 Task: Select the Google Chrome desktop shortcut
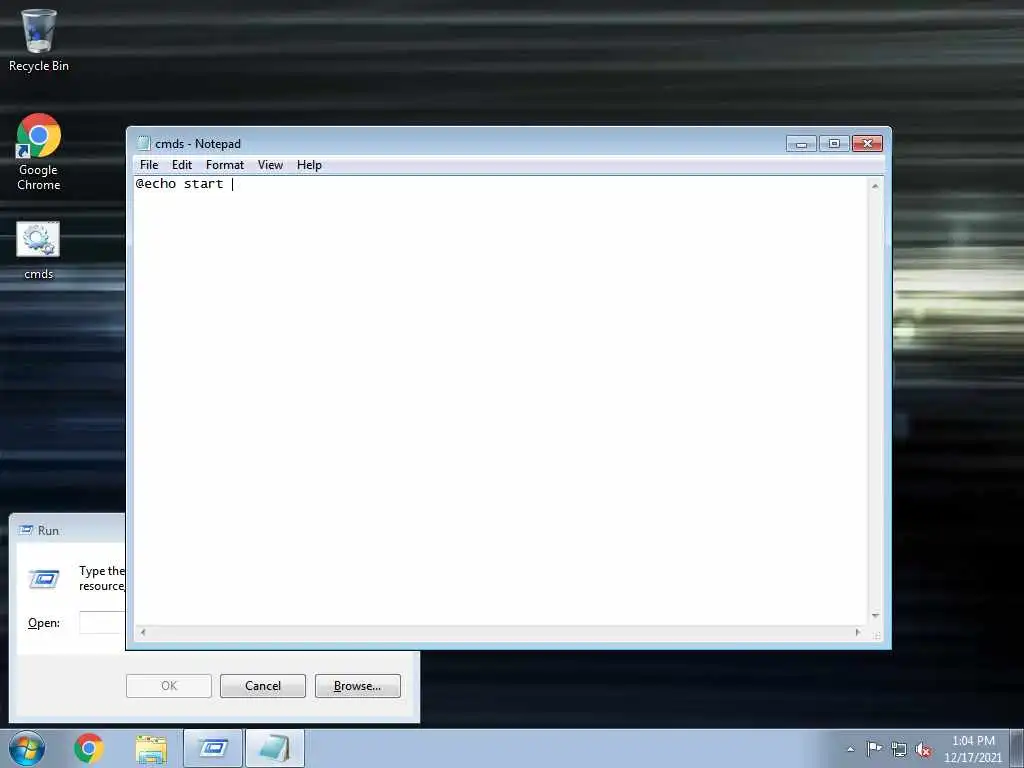pos(39,152)
